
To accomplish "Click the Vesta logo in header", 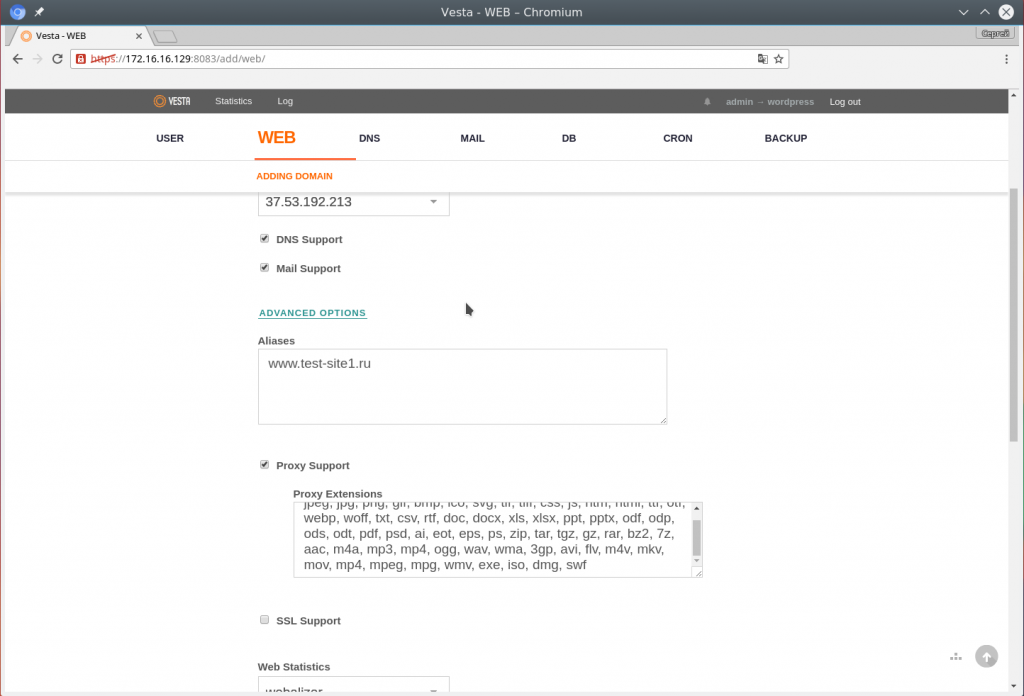I will (x=172, y=101).
